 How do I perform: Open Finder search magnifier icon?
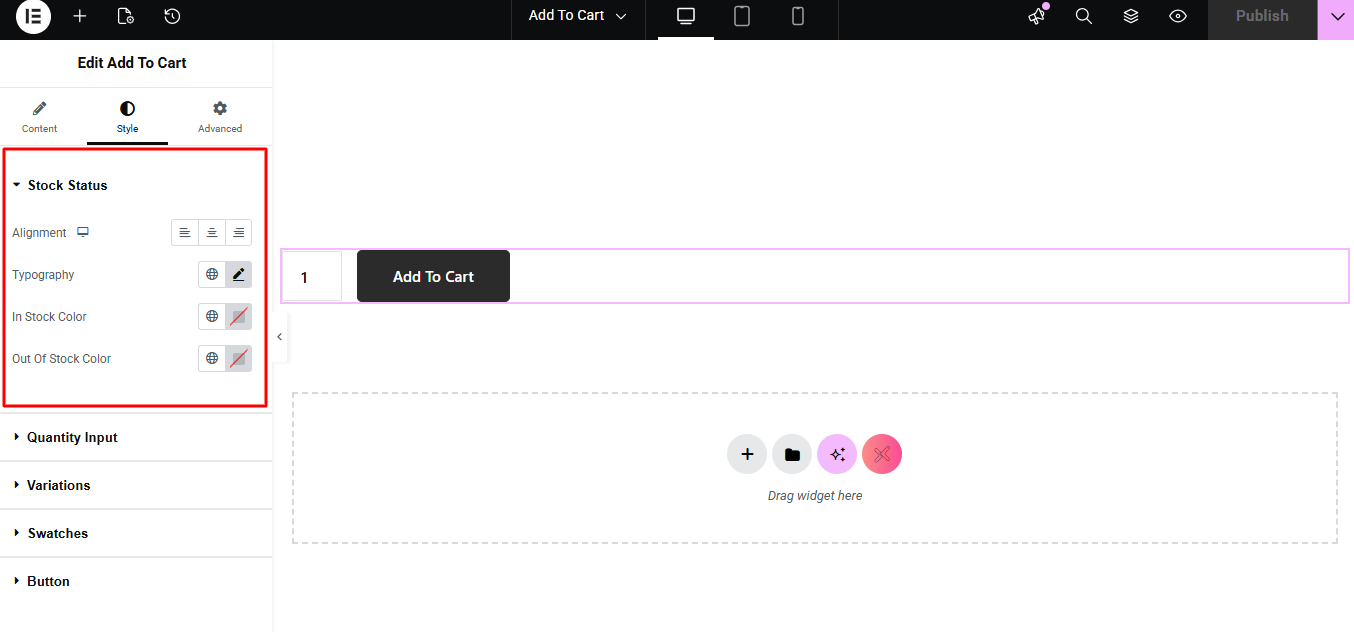1084,17
